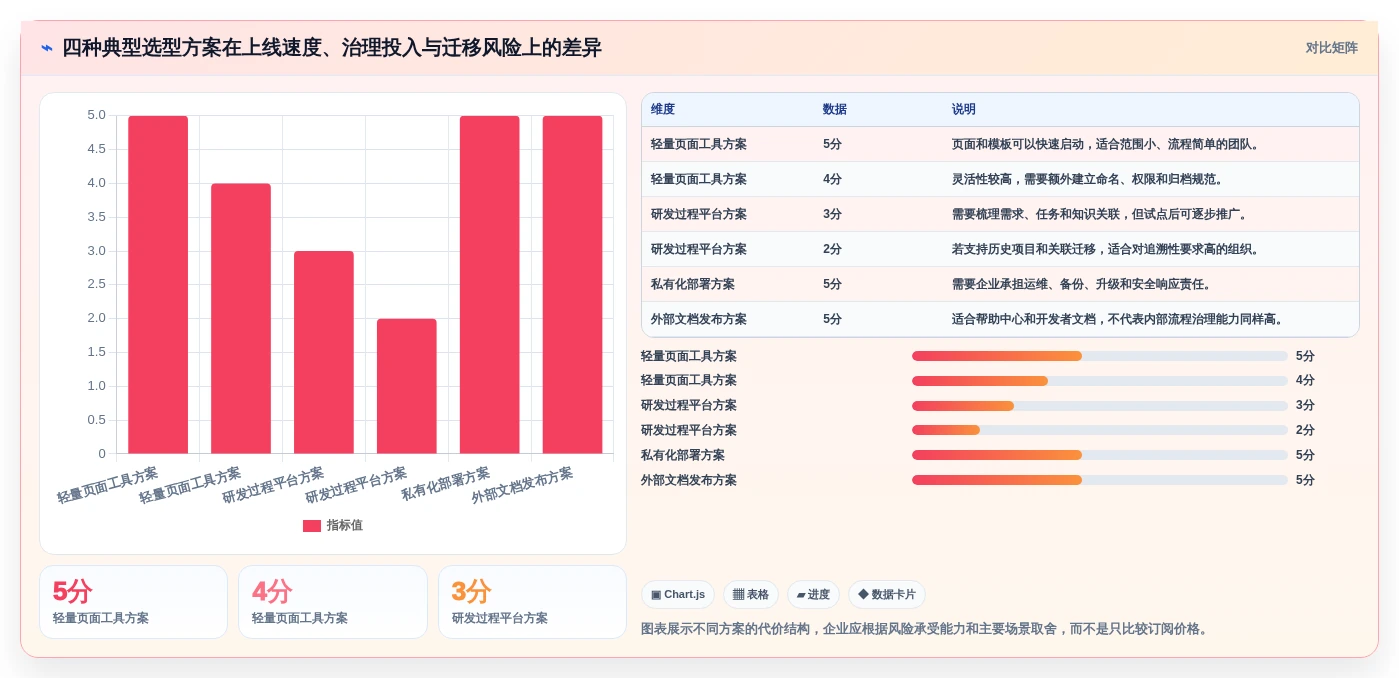Click the 维度 column header
The width and height of the screenshot is (1399, 678).
663,110
